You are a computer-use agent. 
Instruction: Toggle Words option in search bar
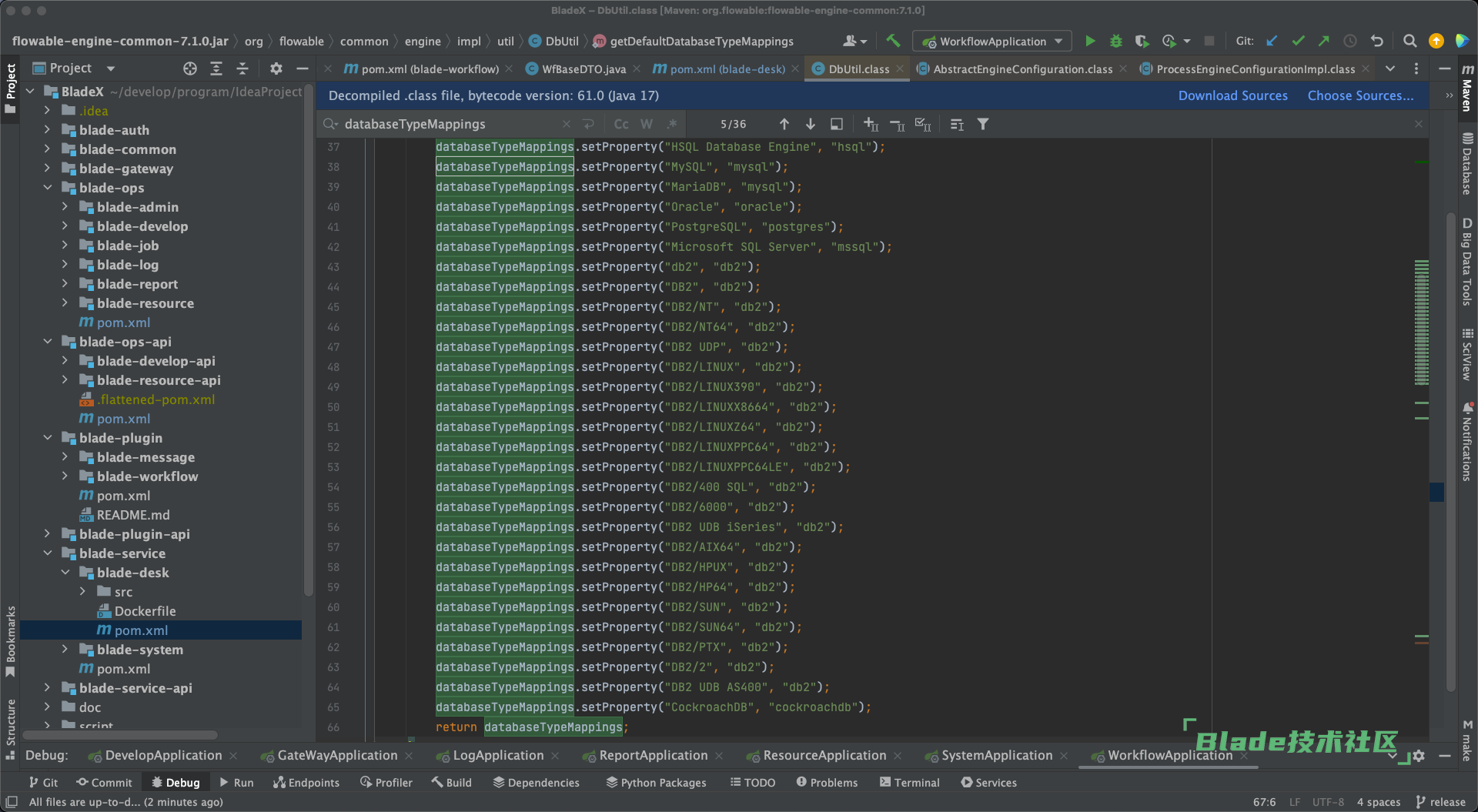[647, 124]
